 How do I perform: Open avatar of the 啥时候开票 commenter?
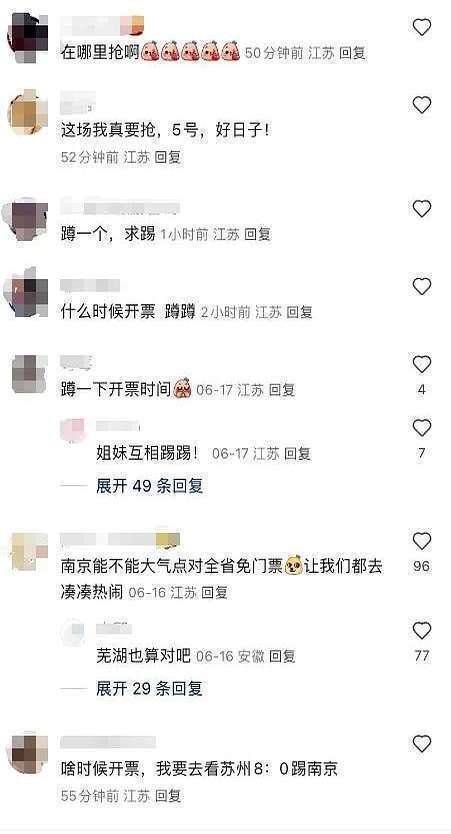coord(28,753)
